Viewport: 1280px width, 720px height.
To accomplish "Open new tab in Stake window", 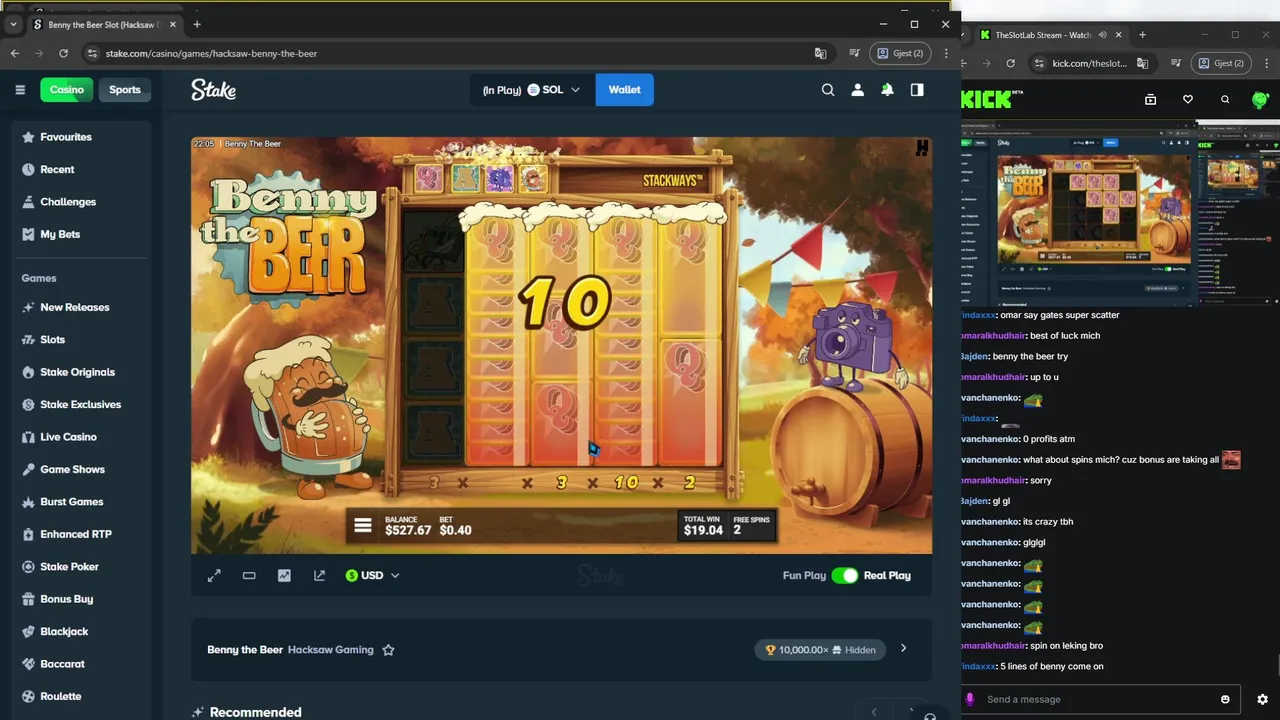I will coord(197,24).
